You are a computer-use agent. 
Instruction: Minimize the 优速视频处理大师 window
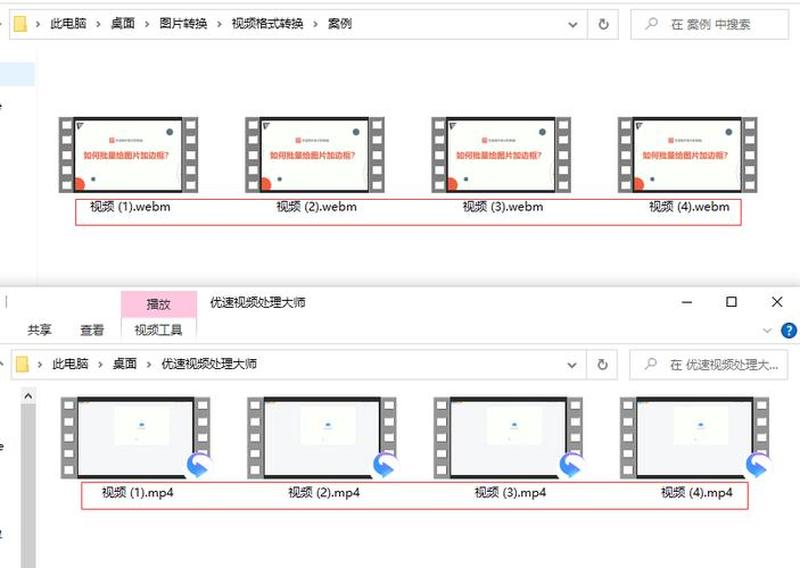coord(687,302)
